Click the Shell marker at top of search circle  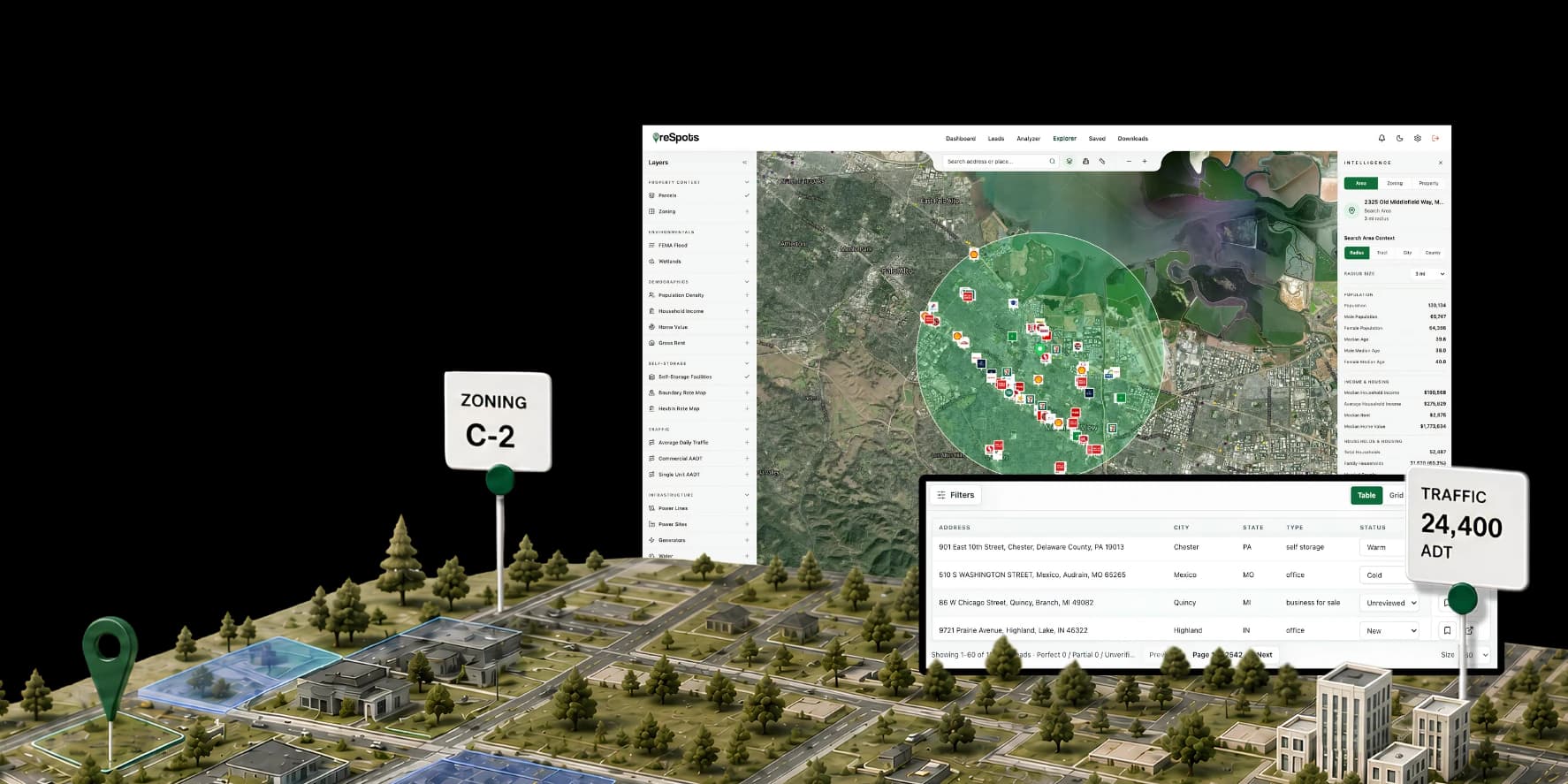pyautogui.click(x=974, y=254)
